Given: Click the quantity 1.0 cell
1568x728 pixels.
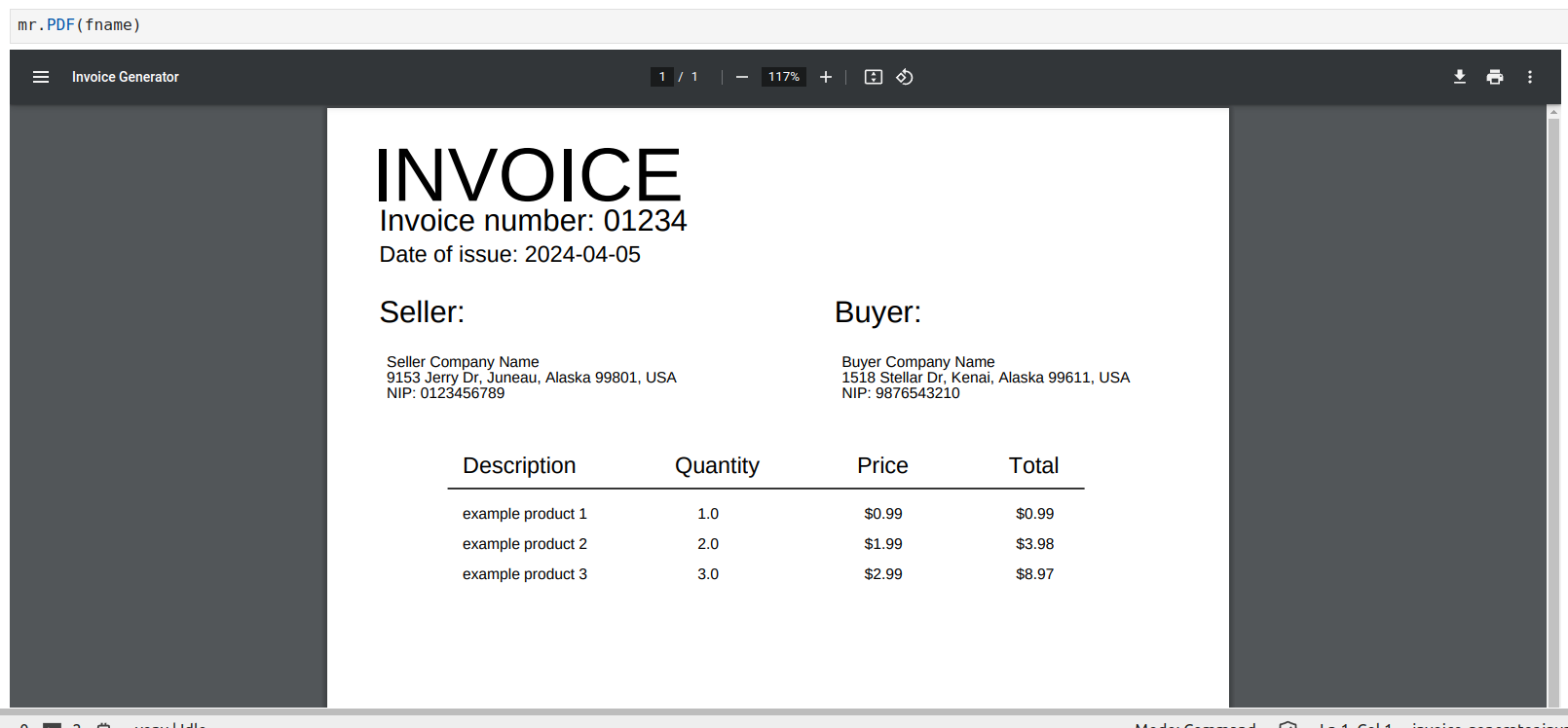Looking at the screenshot, I should click(708, 514).
